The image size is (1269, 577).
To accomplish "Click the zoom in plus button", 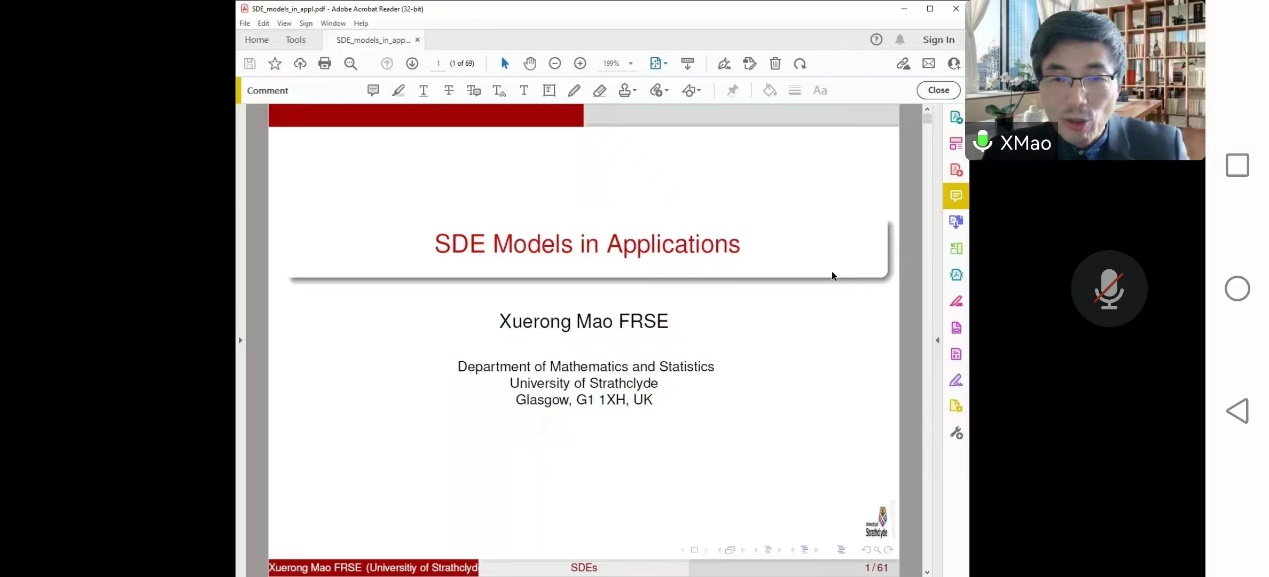I will click(x=580, y=63).
